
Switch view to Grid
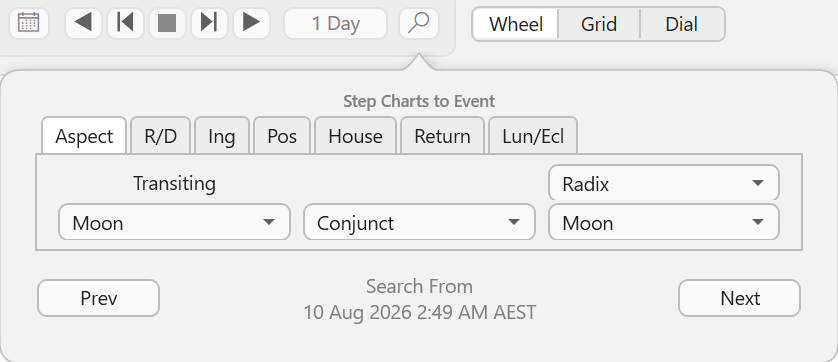[x=599, y=24]
